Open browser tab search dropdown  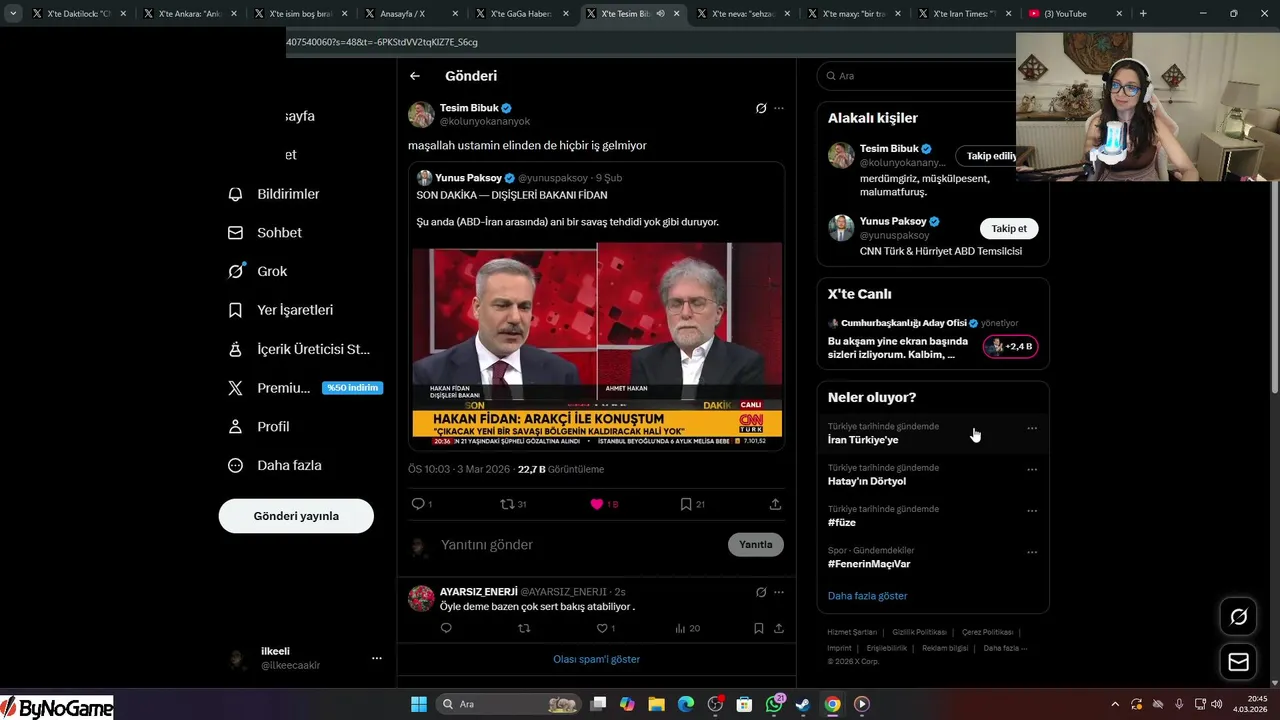11,14
